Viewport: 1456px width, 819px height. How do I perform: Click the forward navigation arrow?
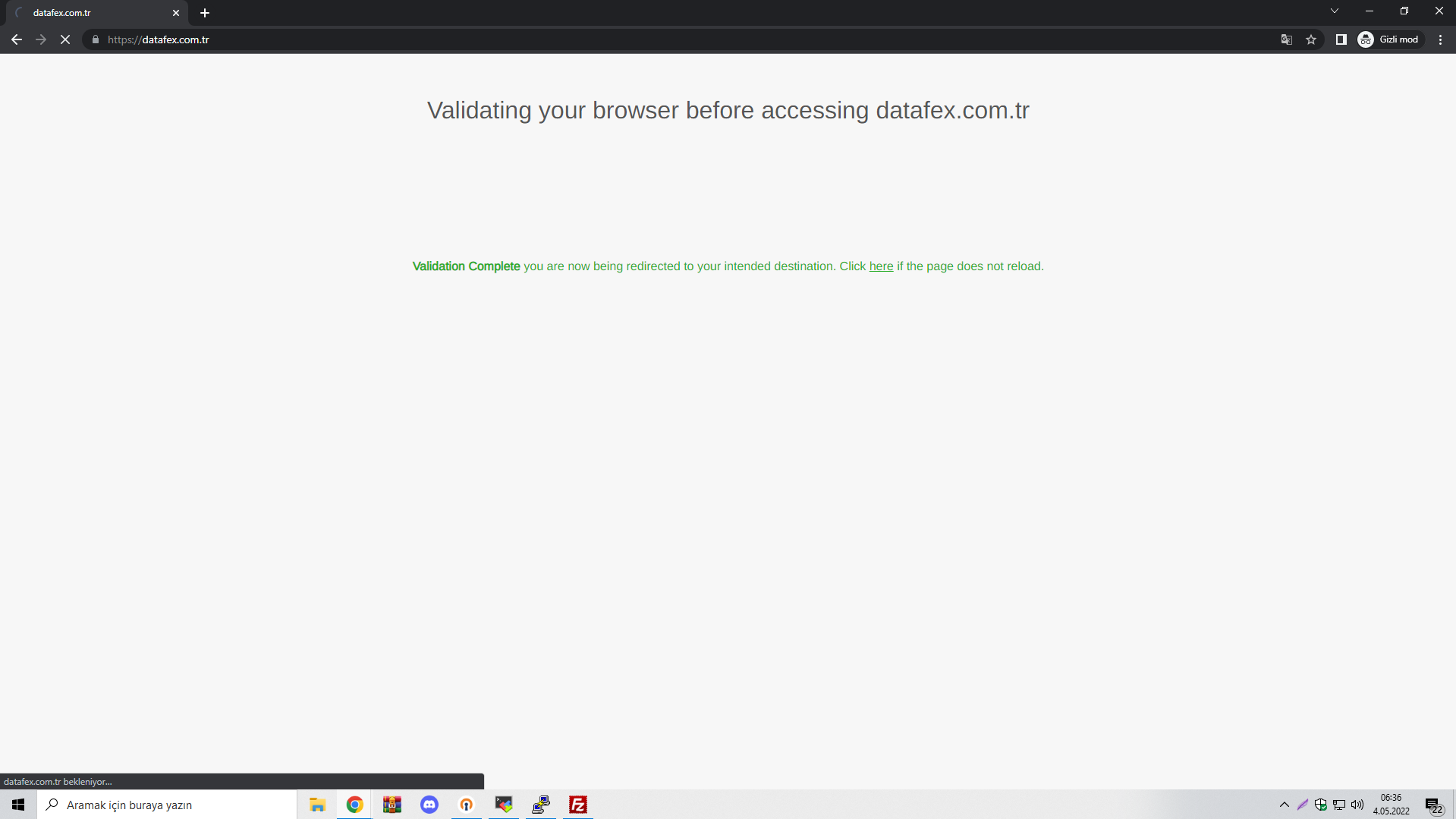pyautogui.click(x=41, y=39)
